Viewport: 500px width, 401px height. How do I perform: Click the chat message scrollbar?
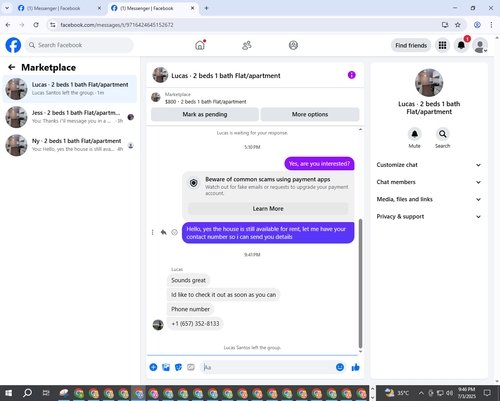tap(360, 283)
